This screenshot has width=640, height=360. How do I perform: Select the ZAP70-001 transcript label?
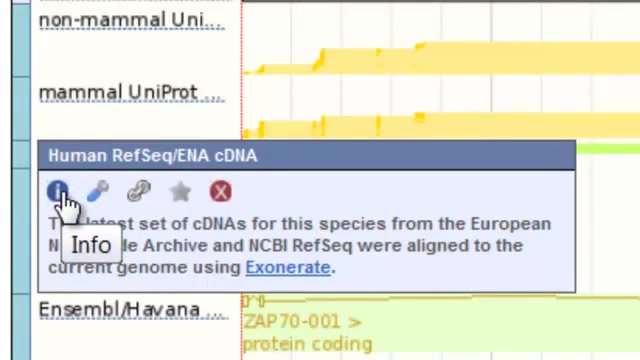point(302,322)
